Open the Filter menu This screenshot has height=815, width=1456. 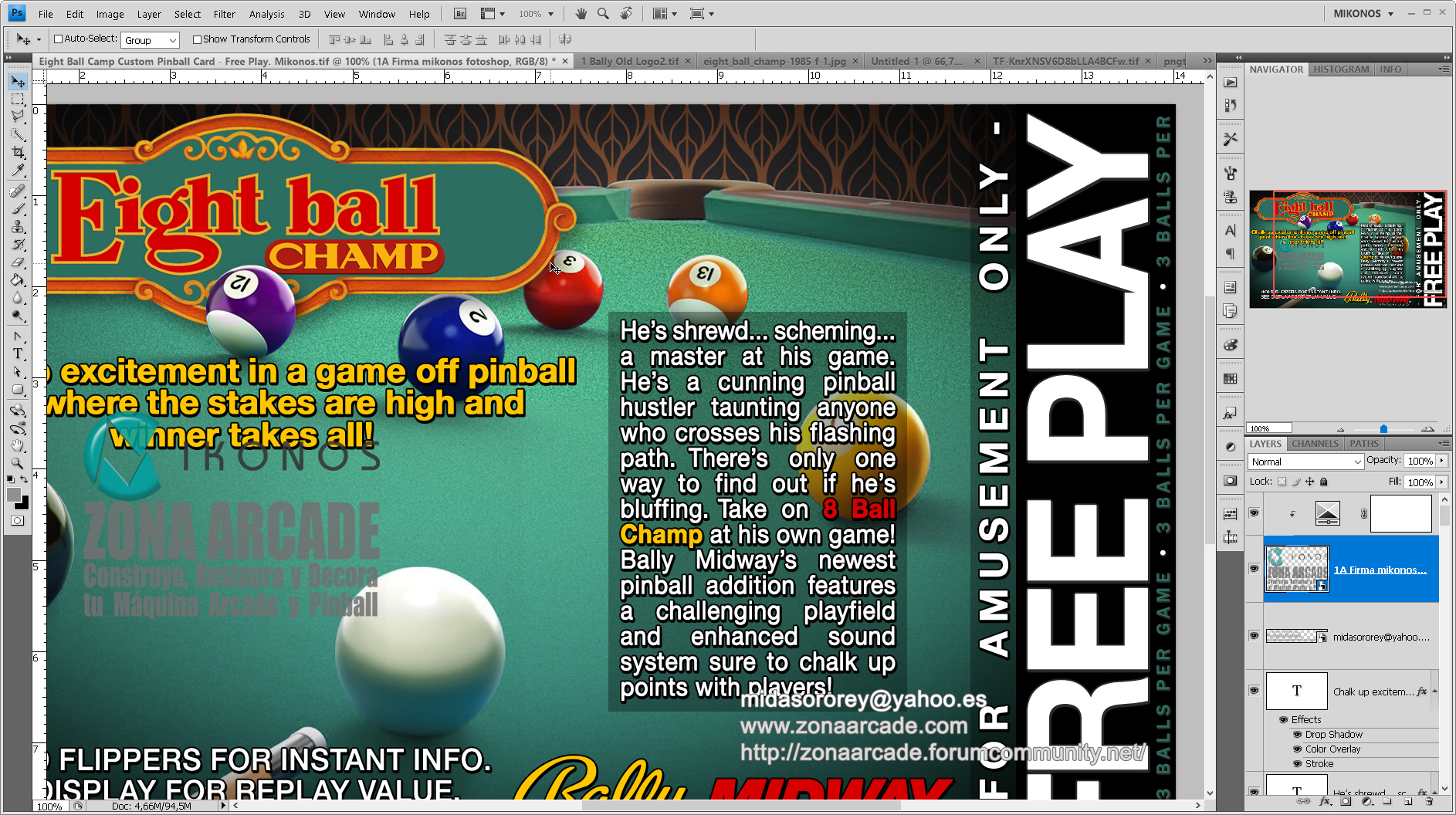click(x=224, y=13)
